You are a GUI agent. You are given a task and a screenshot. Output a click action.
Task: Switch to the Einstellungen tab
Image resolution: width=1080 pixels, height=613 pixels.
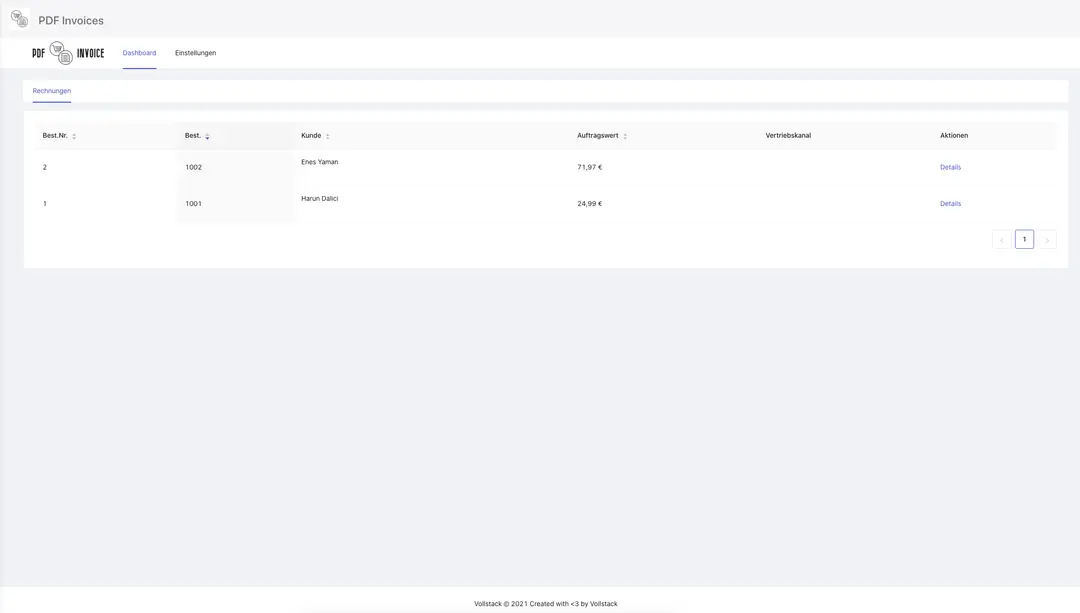point(195,53)
